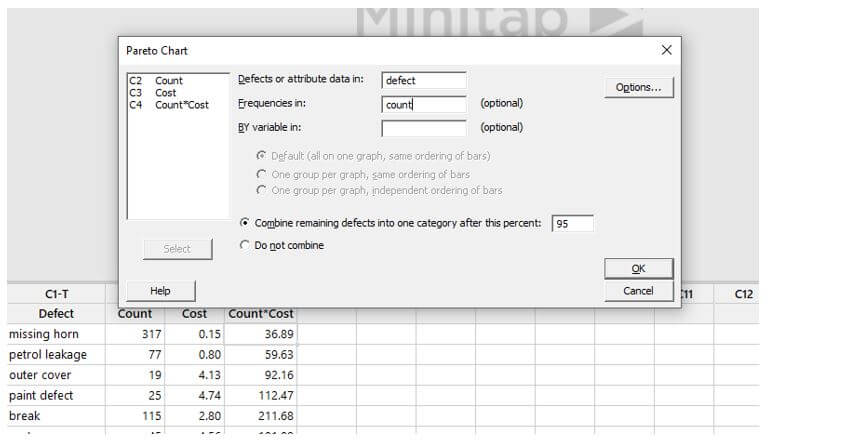Focus the 'Frequencies in' input box
This screenshot has width=848, height=441.
(424, 104)
